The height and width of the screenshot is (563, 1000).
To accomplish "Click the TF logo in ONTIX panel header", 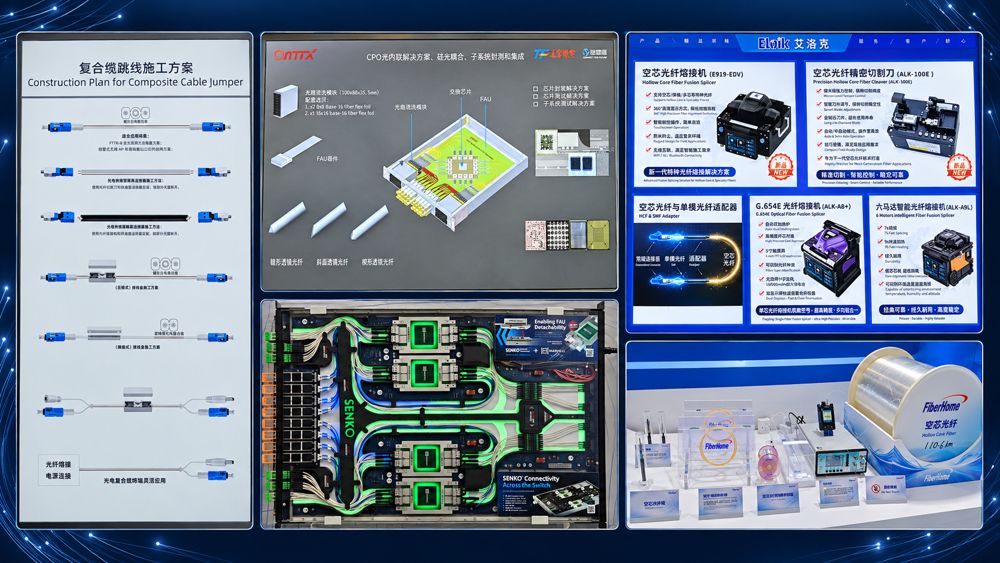I will [555, 54].
